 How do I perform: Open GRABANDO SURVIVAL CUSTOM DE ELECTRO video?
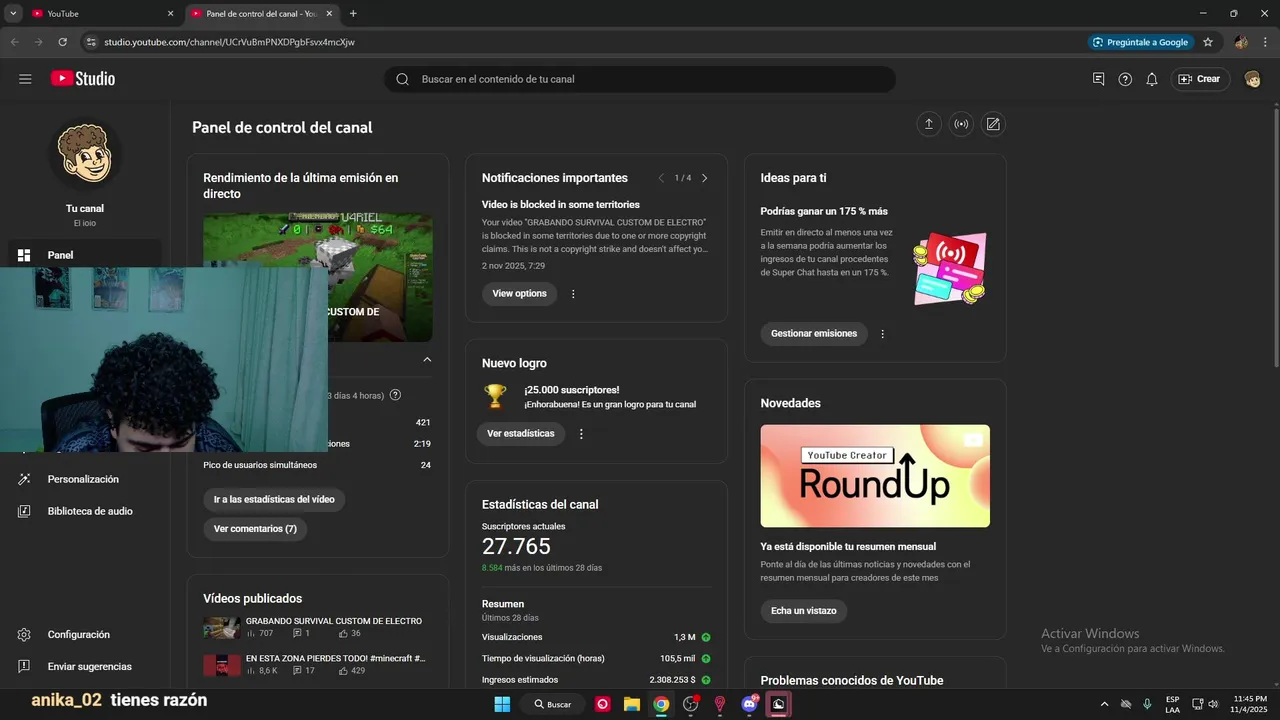tap(334, 621)
